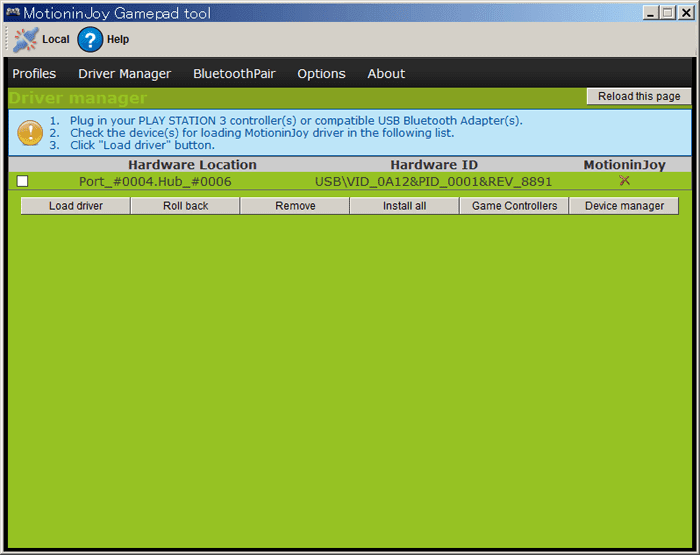The height and width of the screenshot is (555, 700).
Task: Click instruction line about plugging in controller
Action: coord(296,121)
